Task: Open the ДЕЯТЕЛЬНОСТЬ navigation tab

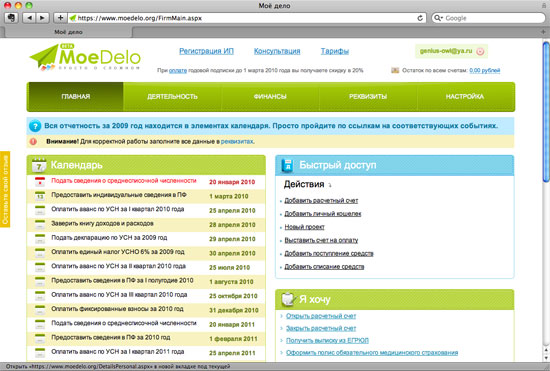Action: 172,97
